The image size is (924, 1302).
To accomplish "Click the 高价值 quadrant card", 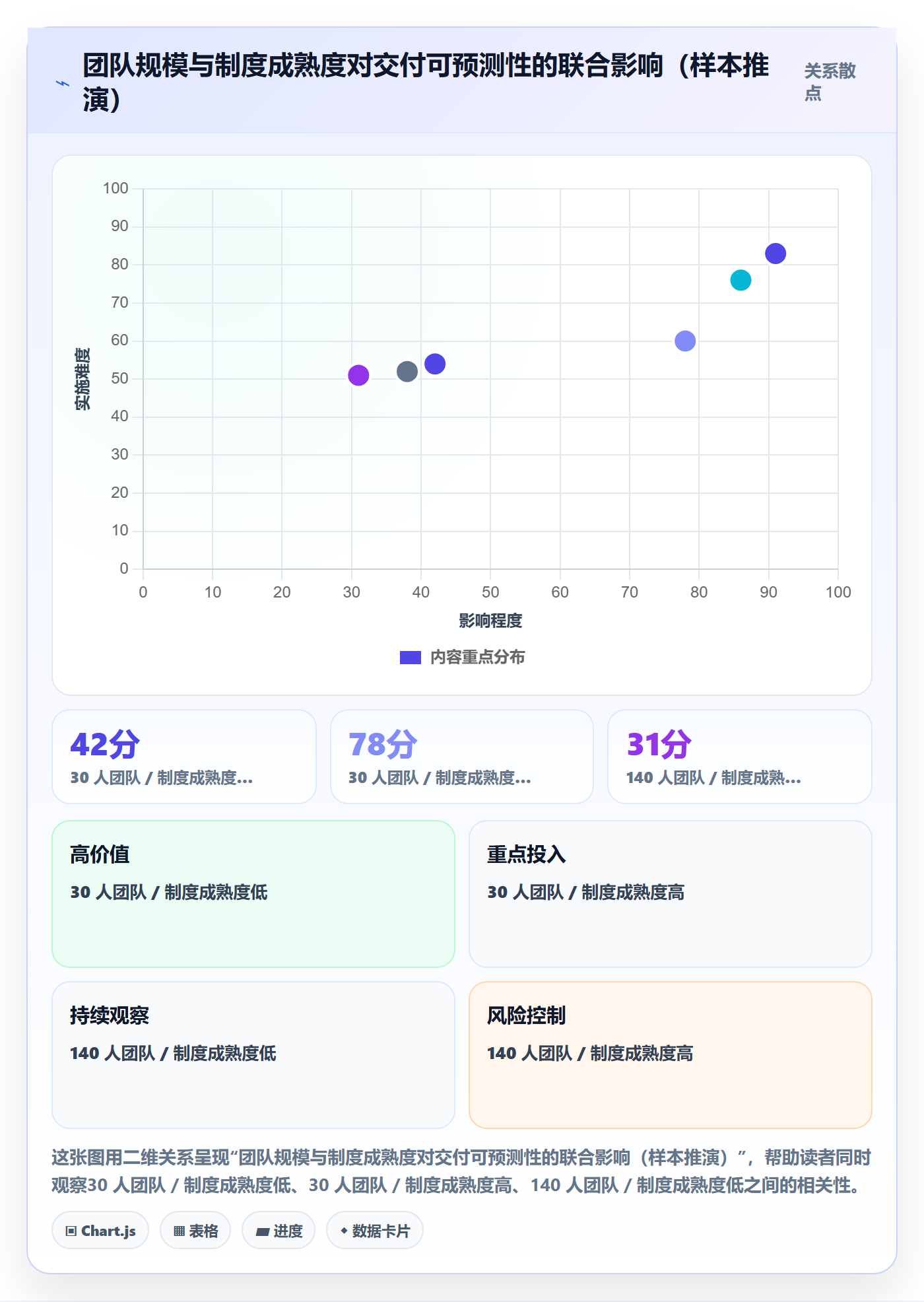I will (x=253, y=894).
